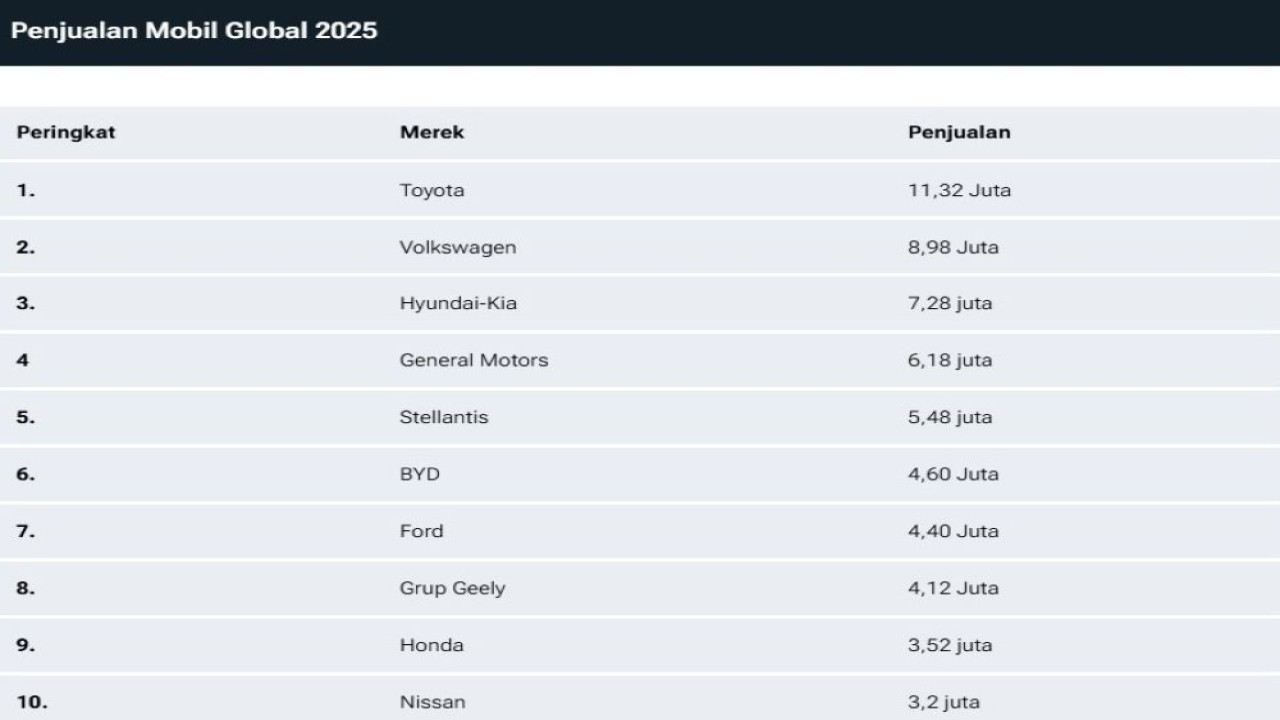The height and width of the screenshot is (720, 1280).
Task: Select the Volkswagen brand cell
Action: pyautogui.click(x=458, y=247)
